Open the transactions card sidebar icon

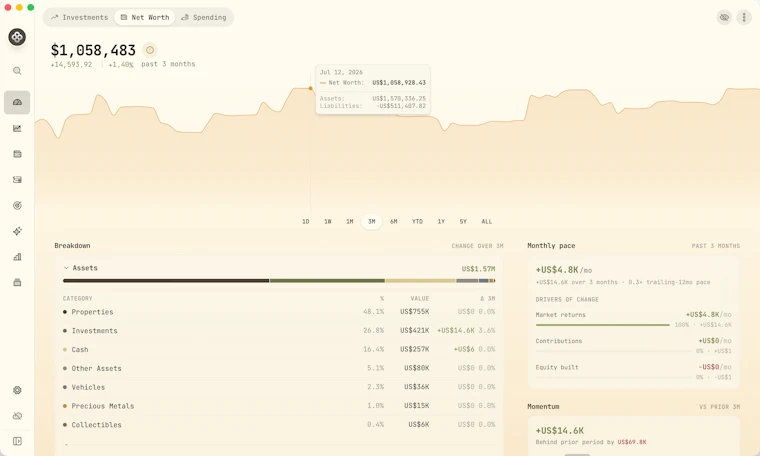click(17, 180)
